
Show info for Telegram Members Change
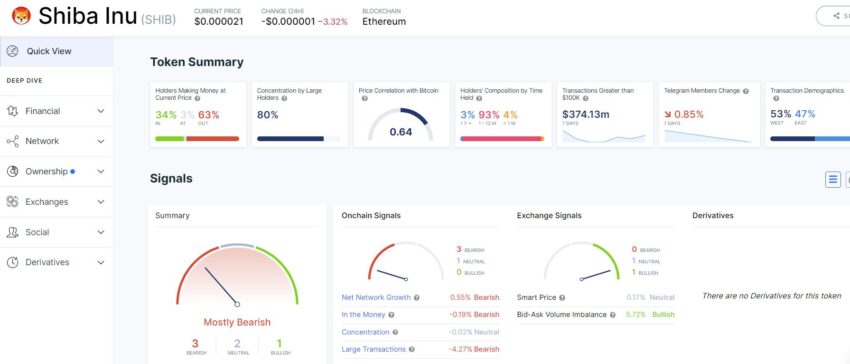746,91
